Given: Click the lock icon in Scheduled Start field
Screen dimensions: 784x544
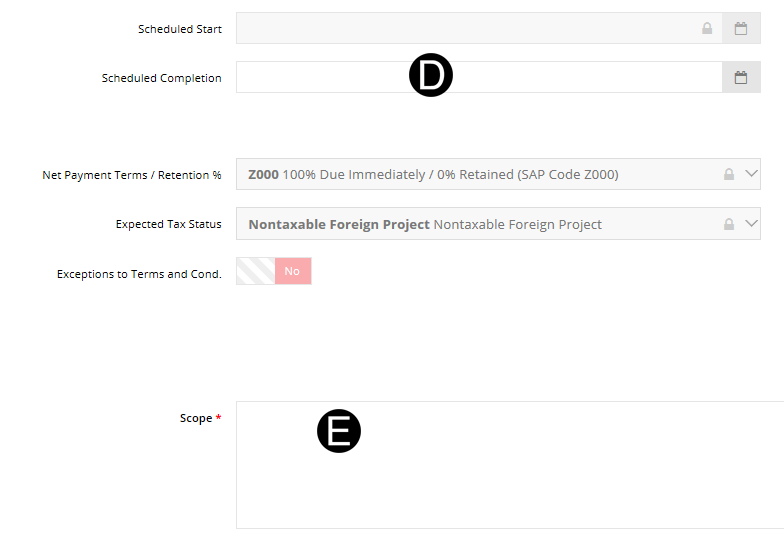Looking at the screenshot, I should tap(707, 29).
